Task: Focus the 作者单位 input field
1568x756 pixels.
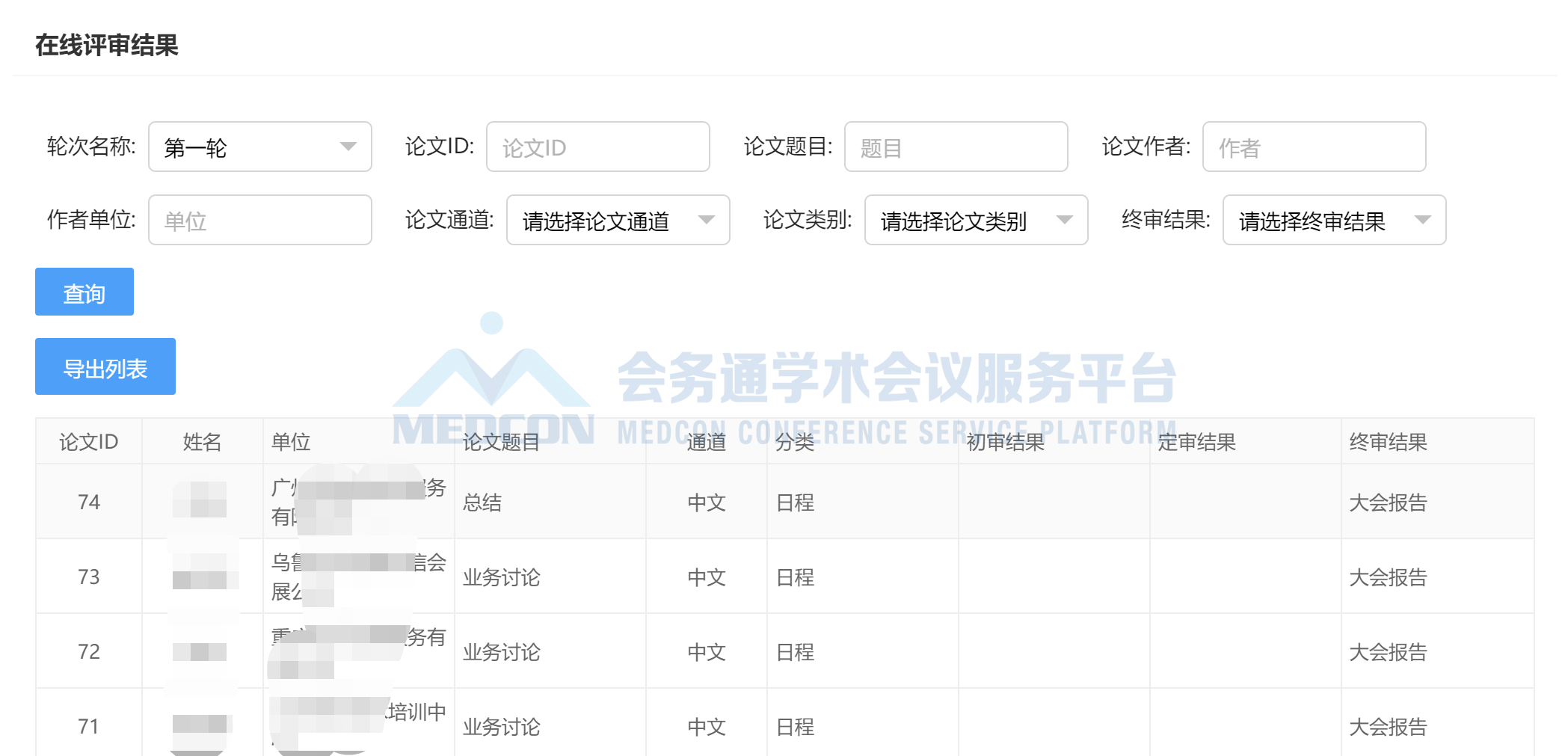Action: pyautogui.click(x=259, y=220)
